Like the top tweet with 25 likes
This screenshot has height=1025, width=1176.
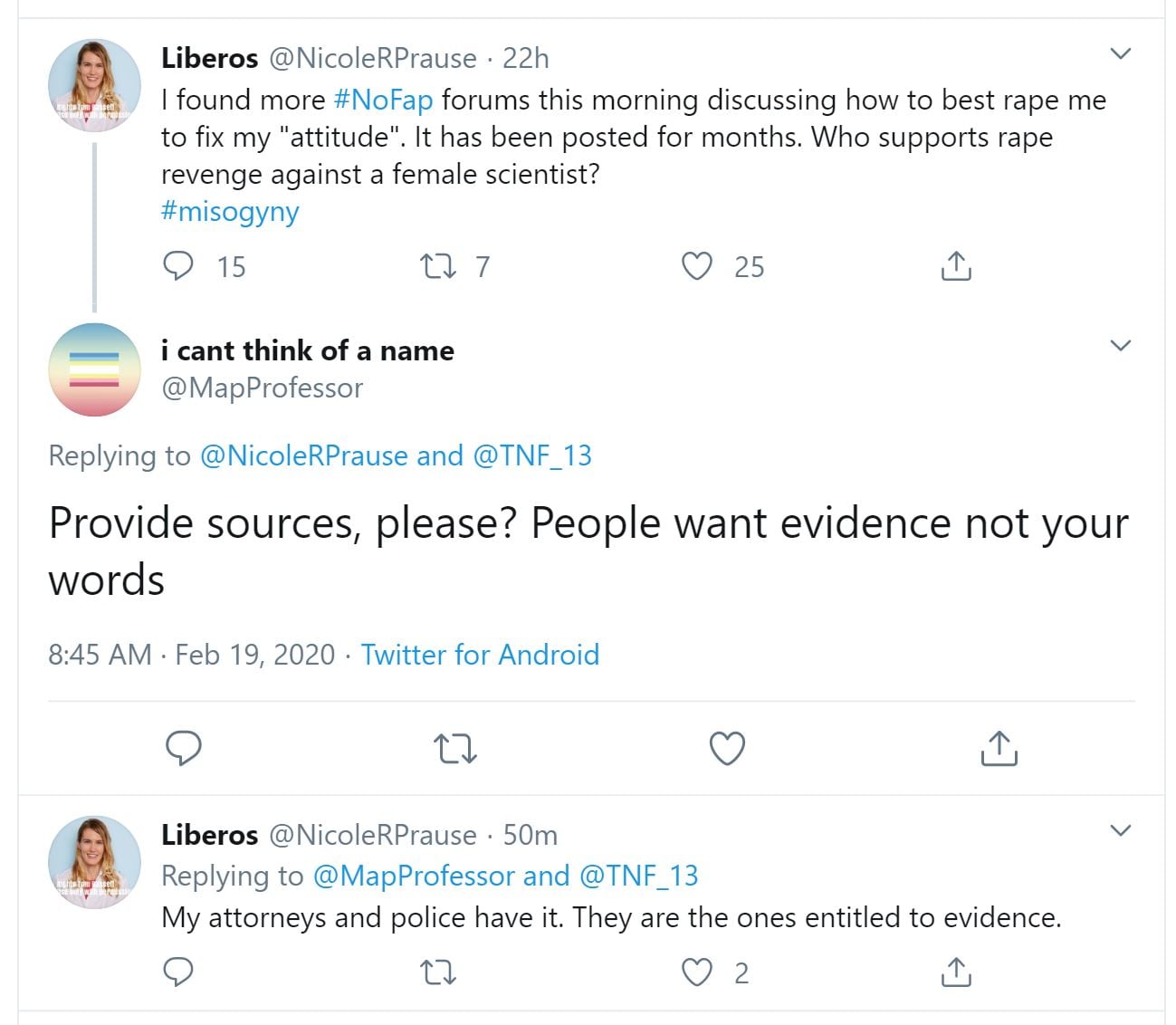tap(696, 266)
